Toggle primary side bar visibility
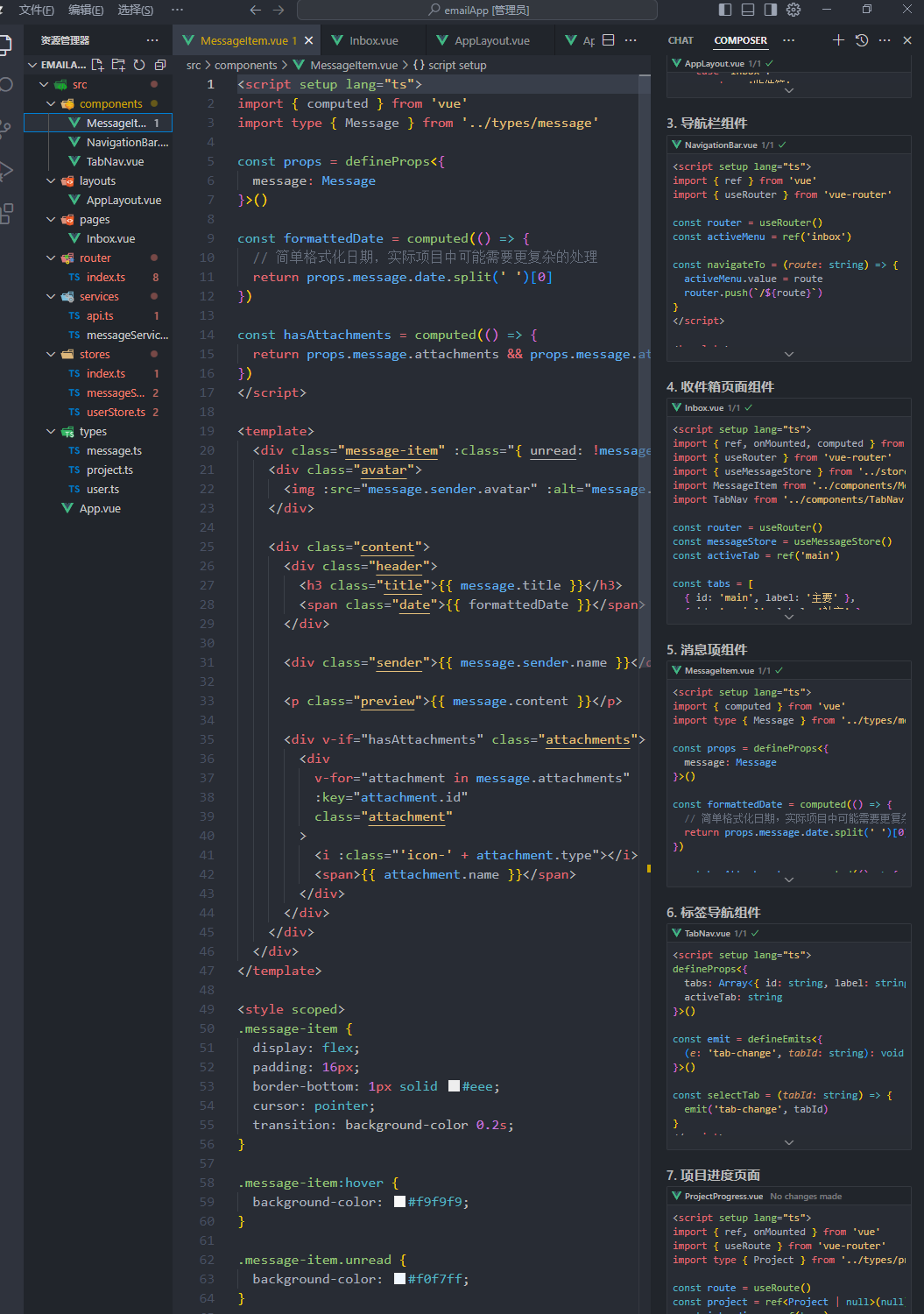924x1314 pixels. [725, 10]
